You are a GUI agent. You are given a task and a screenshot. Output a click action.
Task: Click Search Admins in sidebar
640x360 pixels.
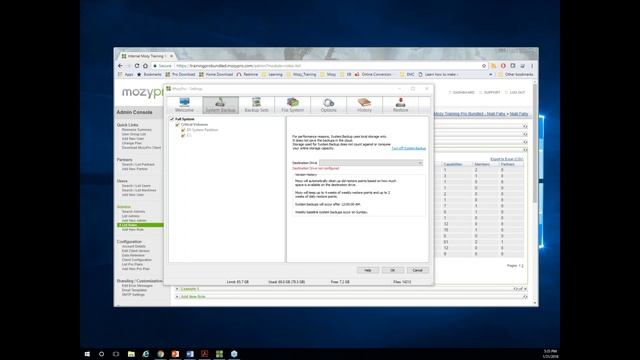click(133, 212)
